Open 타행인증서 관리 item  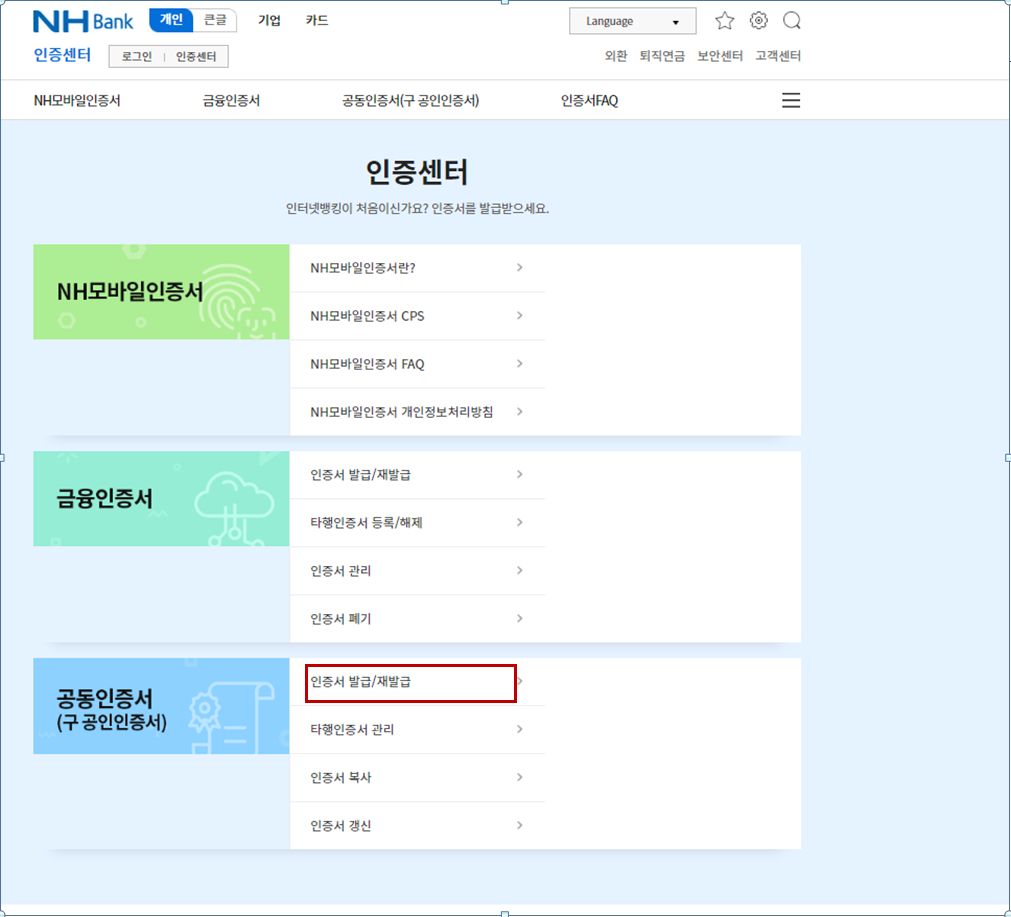(417, 729)
